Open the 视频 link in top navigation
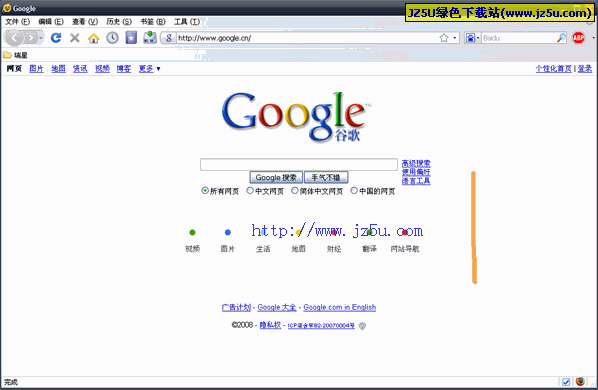Image resolution: width=598 pixels, height=390 pixels. click(102, 69)
